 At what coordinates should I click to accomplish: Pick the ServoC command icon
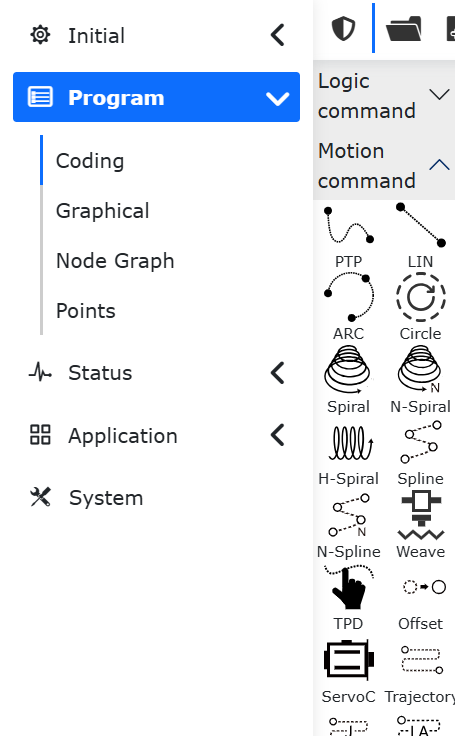click(348, 660)
